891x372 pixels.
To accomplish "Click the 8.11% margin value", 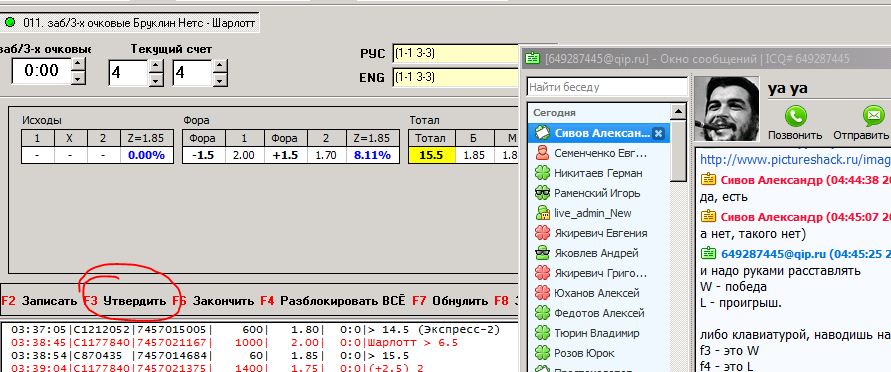I will pyautogui.click(x=373, y=154).
